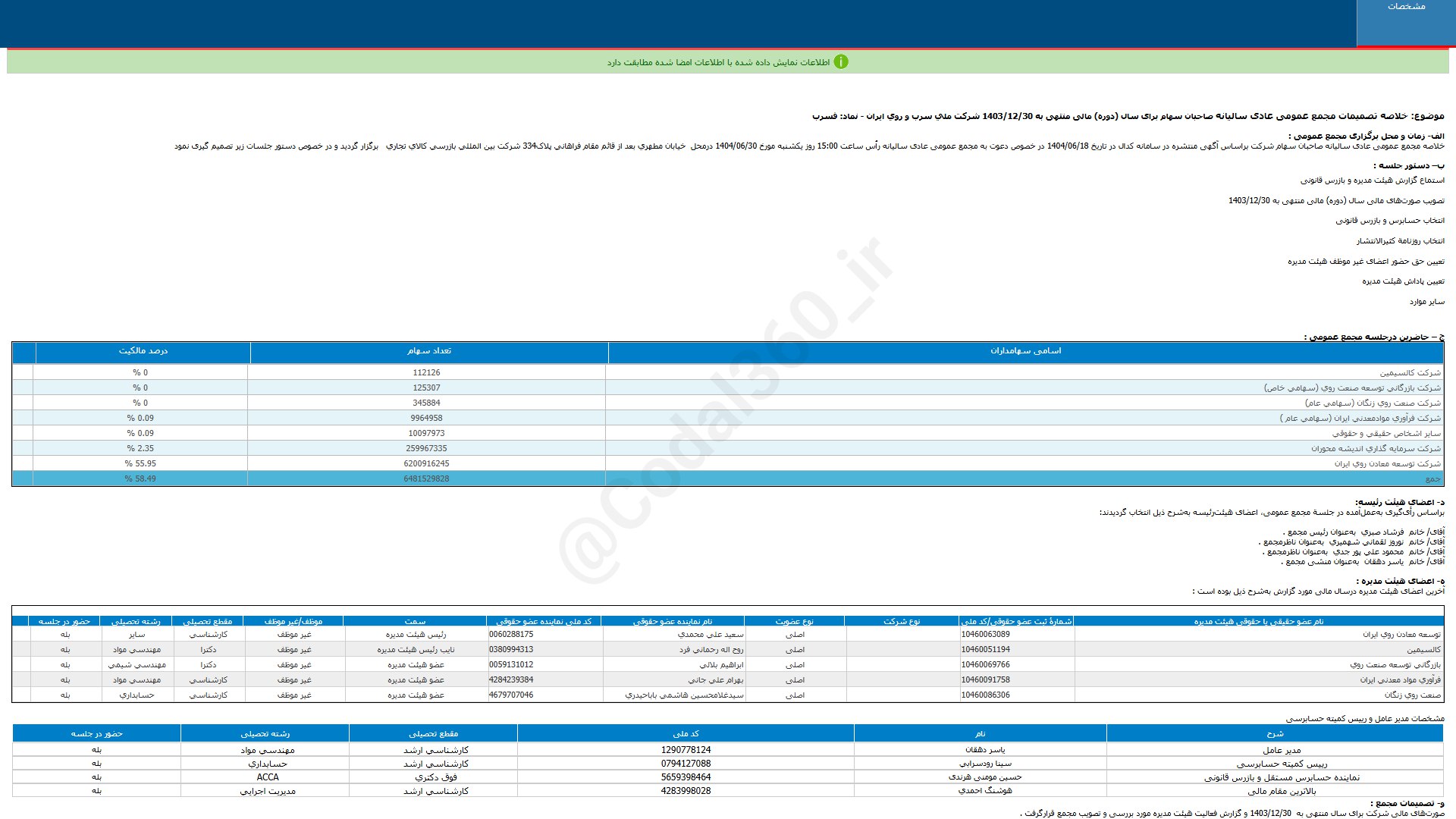Click the total shares cell 6481529828
Image resolution: width=1456 pixels, height=819 pixels.
426,479
